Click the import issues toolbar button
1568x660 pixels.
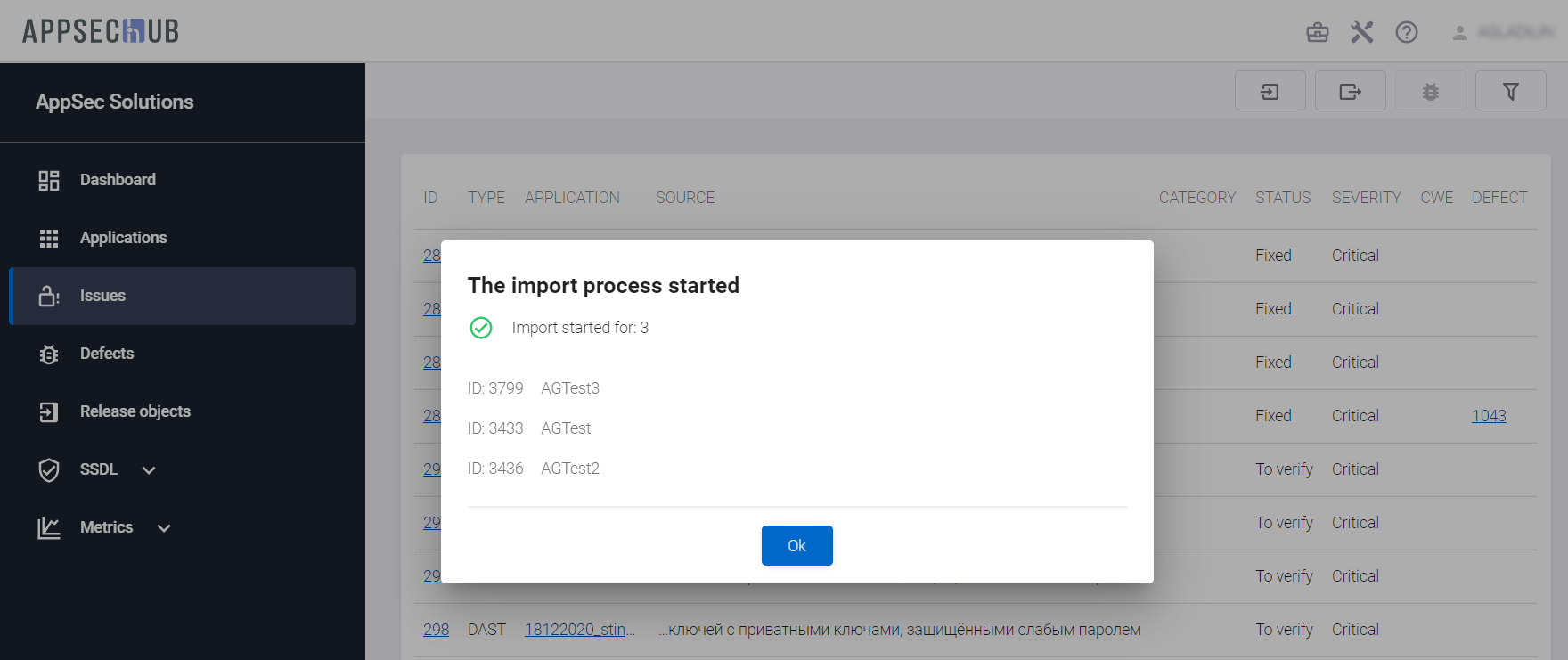click(x=1270, y=91)
